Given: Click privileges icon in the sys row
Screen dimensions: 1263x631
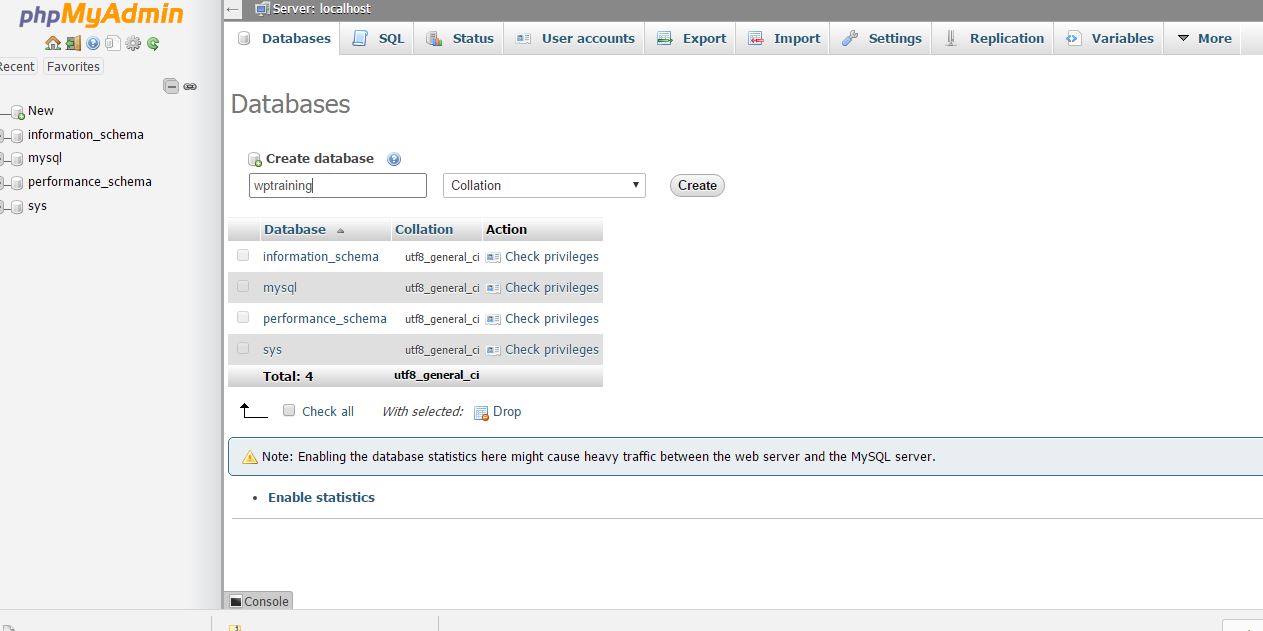Looking at the screenshot, I should 493,350.
